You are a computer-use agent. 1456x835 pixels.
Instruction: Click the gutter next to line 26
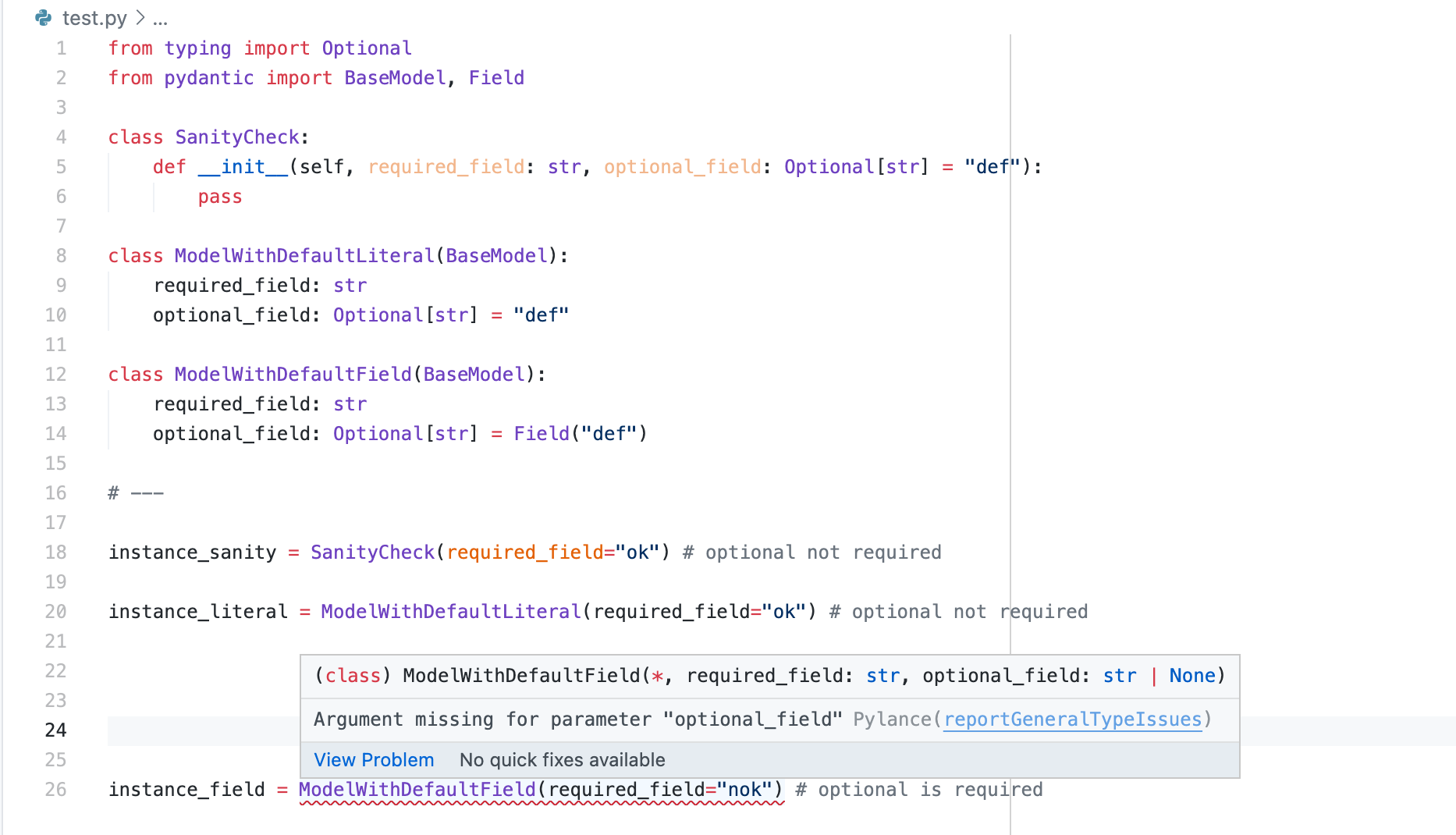pos(86,789)
